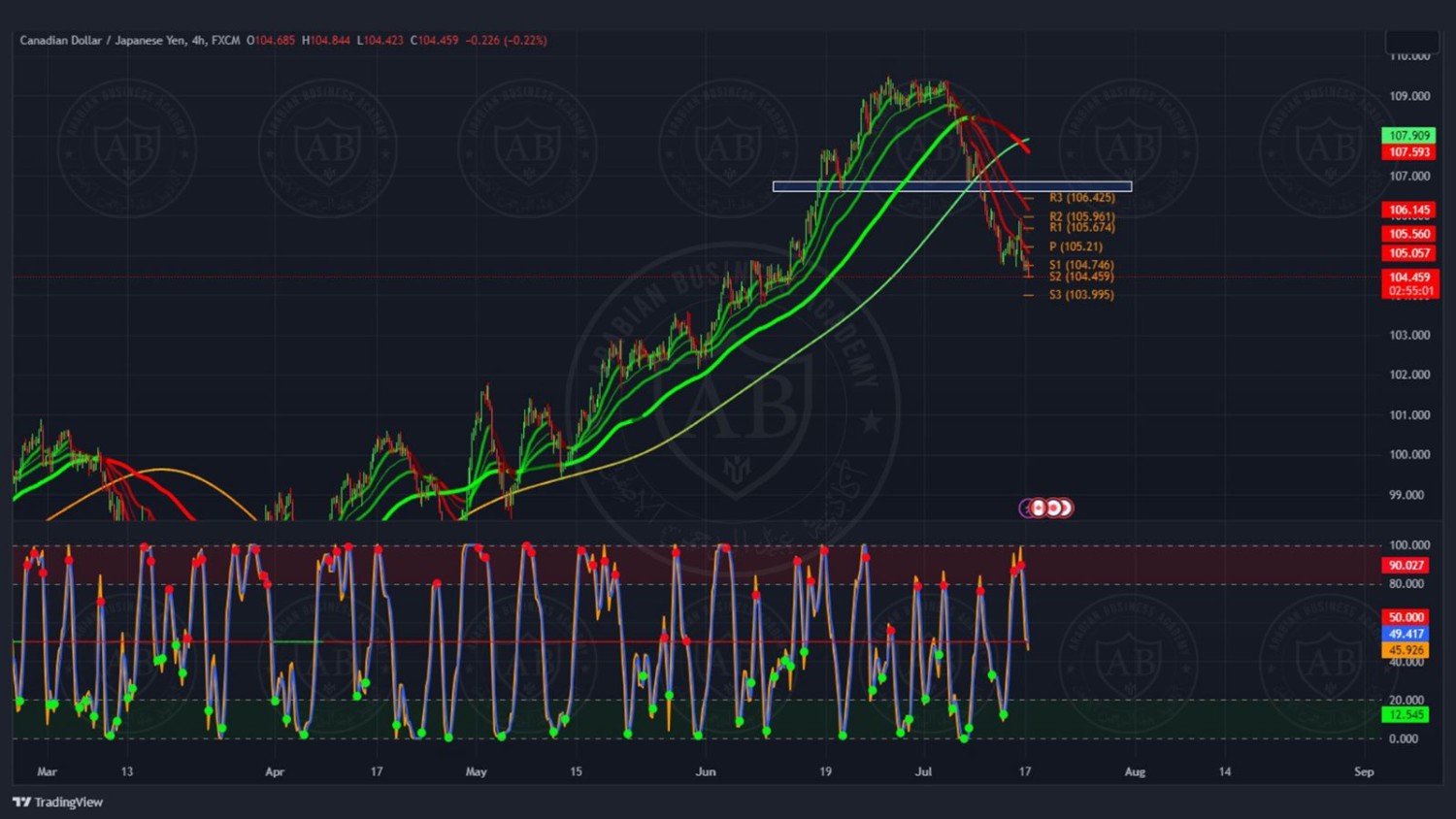This screenshot has height=819, width=1456.
Task: Click the Apr label on the time axis
Action: point(275,772)
